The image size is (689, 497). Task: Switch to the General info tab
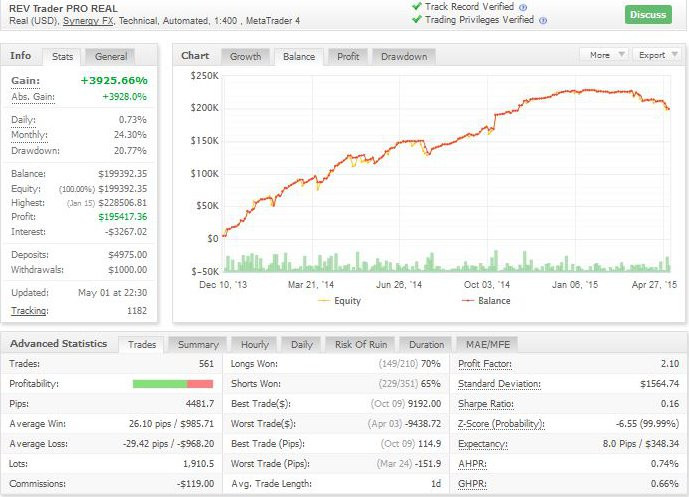coord(111,57)
